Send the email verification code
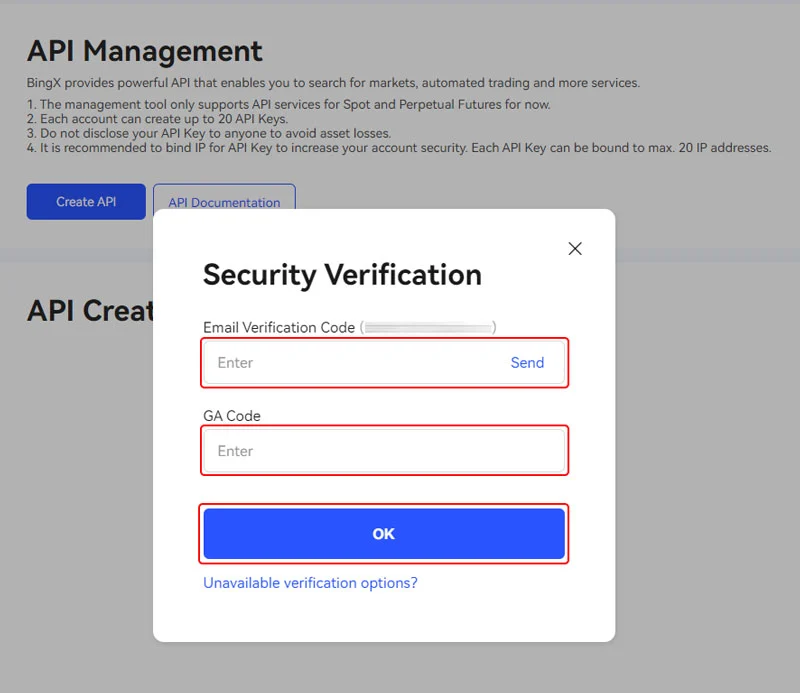This screenshot has width=800, height=693. tap(527, 363)
